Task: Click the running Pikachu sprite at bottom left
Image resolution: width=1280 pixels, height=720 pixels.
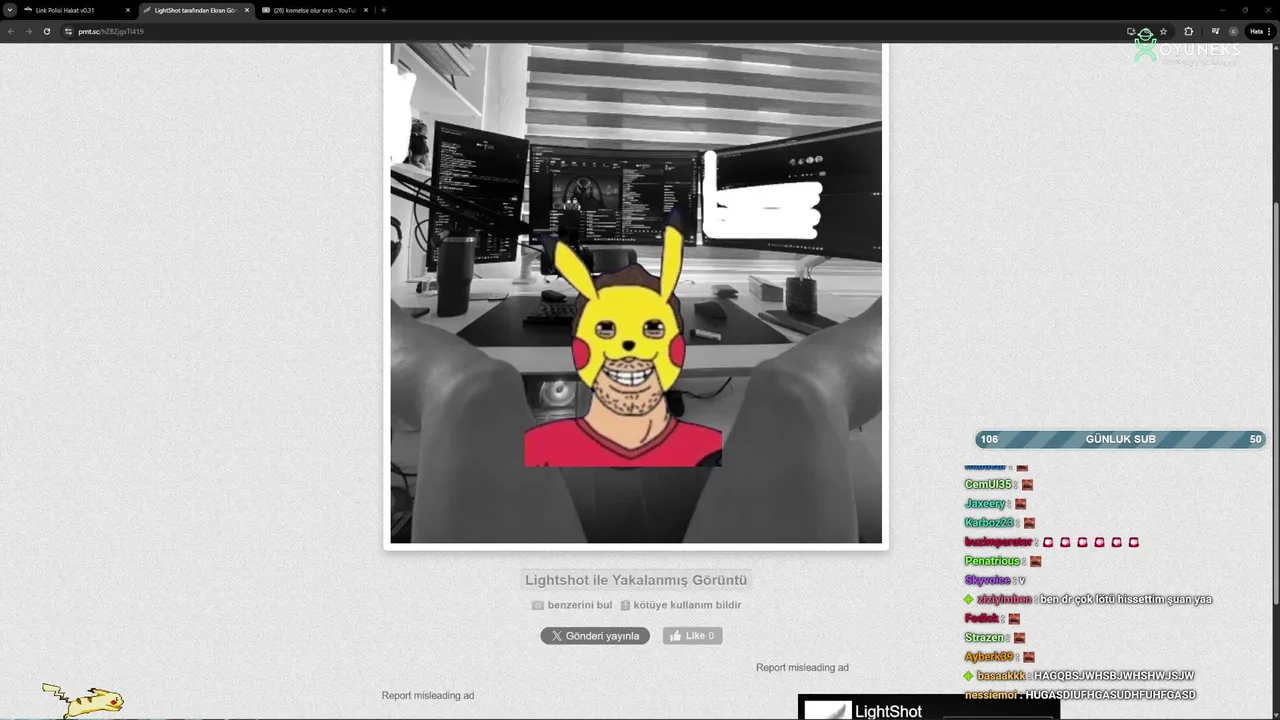Action: click(84, 700)
